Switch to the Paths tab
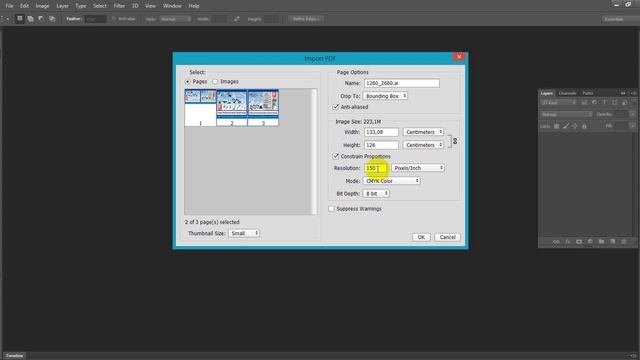 588,93
